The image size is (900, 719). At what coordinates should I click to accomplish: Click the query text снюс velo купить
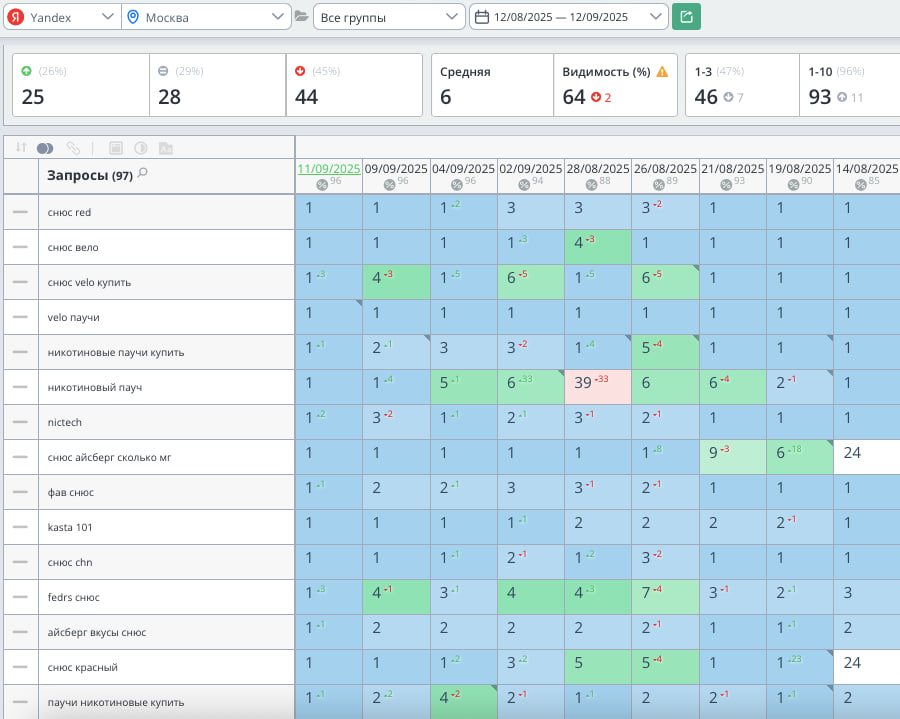(x=89, y=282)
